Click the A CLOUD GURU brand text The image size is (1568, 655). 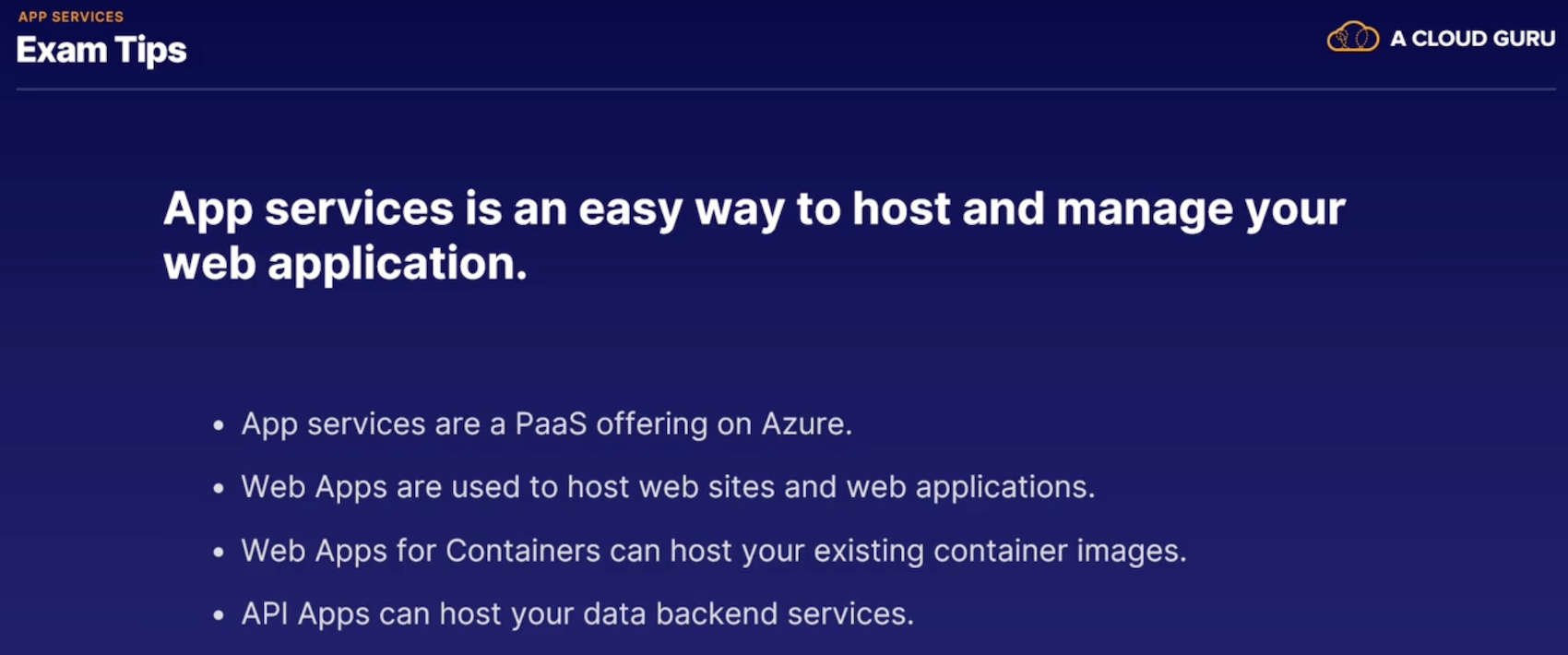1472,39
